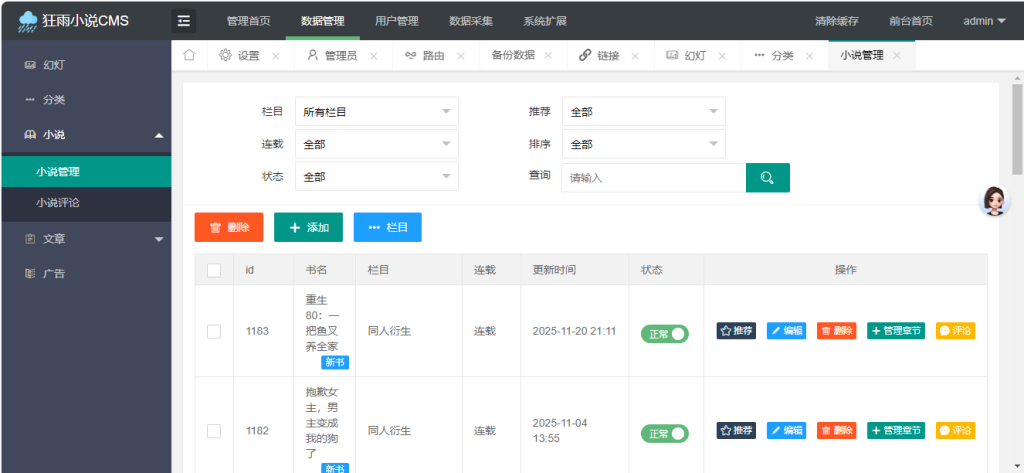Image resolution: width=1024 pixels, height=473 pixels.
Task: Click 清除缓存 in the top bar
Action: pos(837,21)
